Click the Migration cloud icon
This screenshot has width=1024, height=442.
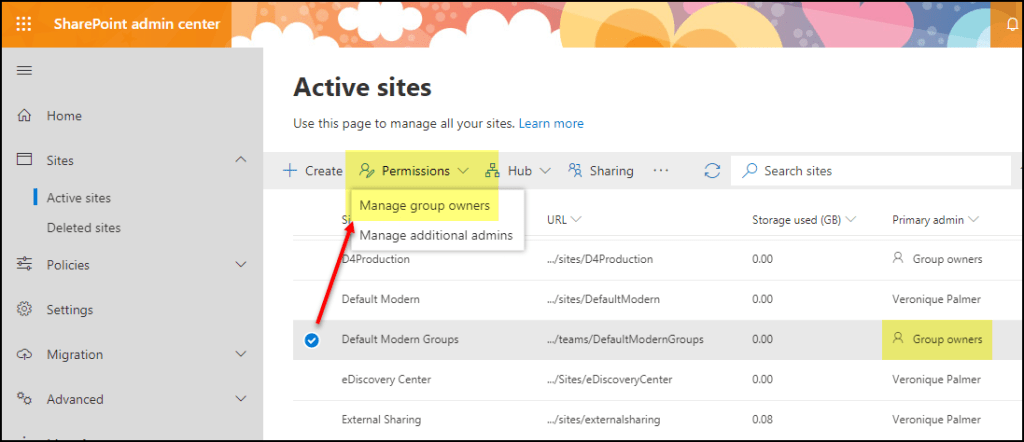coord(25,355)
